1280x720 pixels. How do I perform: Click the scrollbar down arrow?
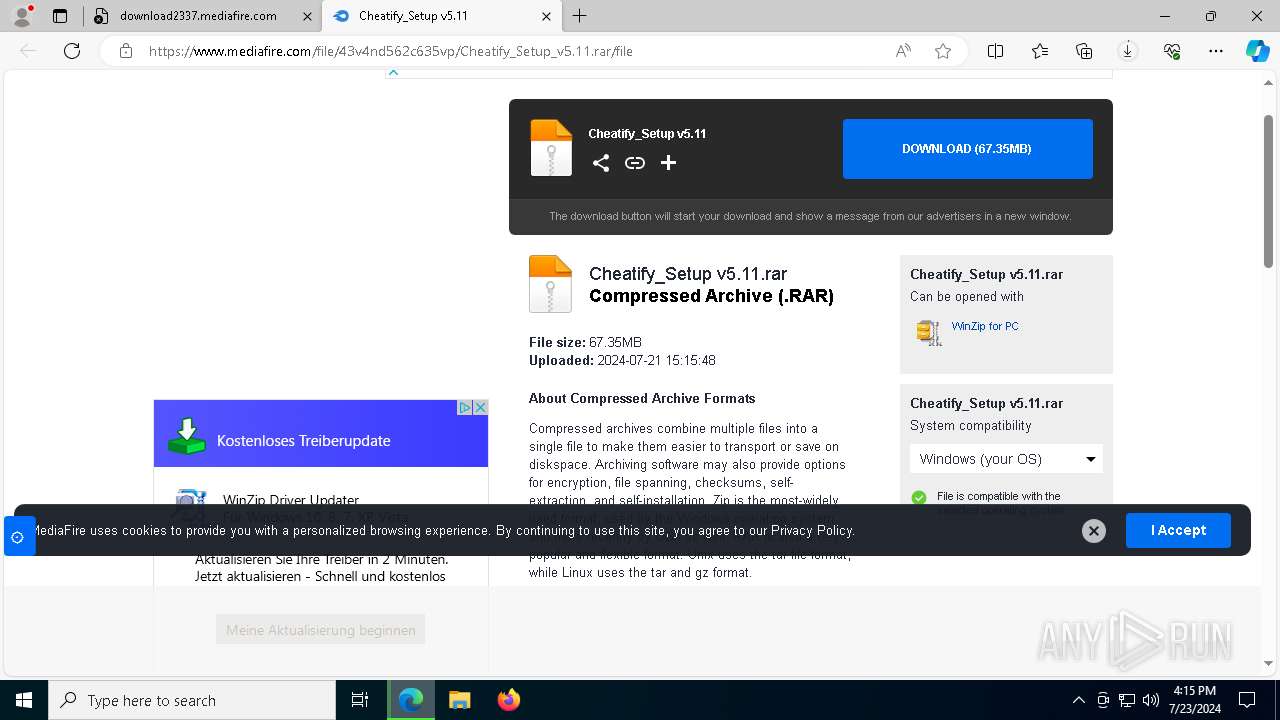1269,663
